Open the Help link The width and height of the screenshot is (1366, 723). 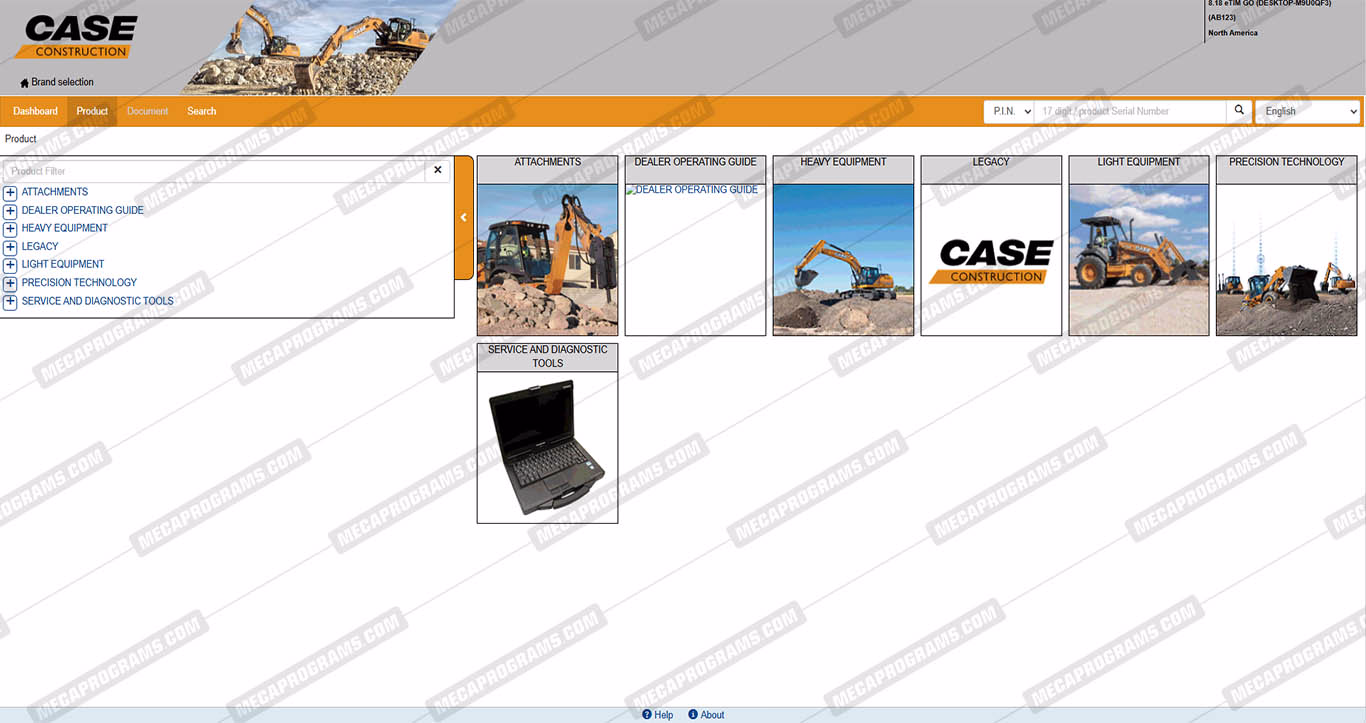(x=657, y=715)
